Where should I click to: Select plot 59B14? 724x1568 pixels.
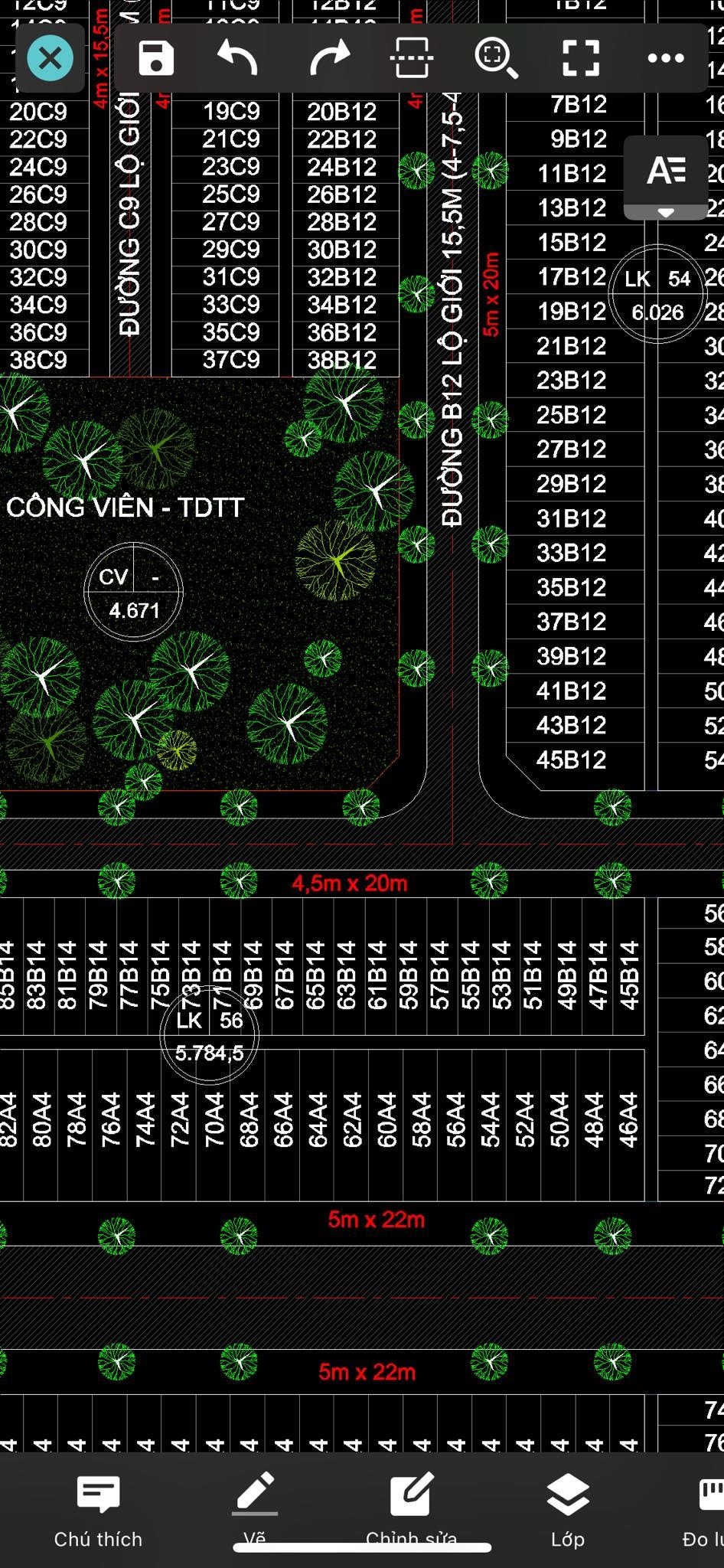tap(408, 976)
